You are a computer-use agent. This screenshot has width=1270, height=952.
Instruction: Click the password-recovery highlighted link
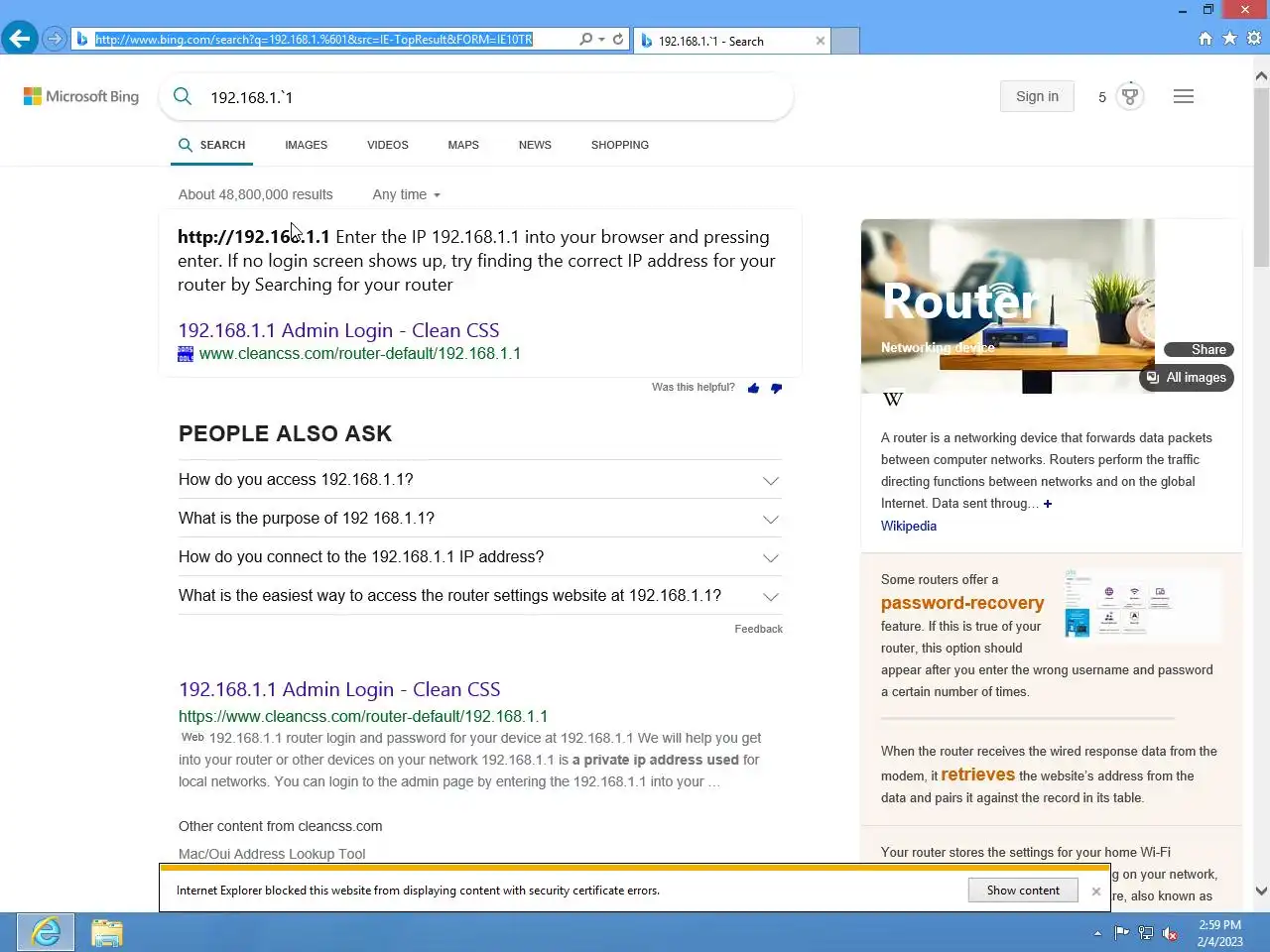point(962,603)
